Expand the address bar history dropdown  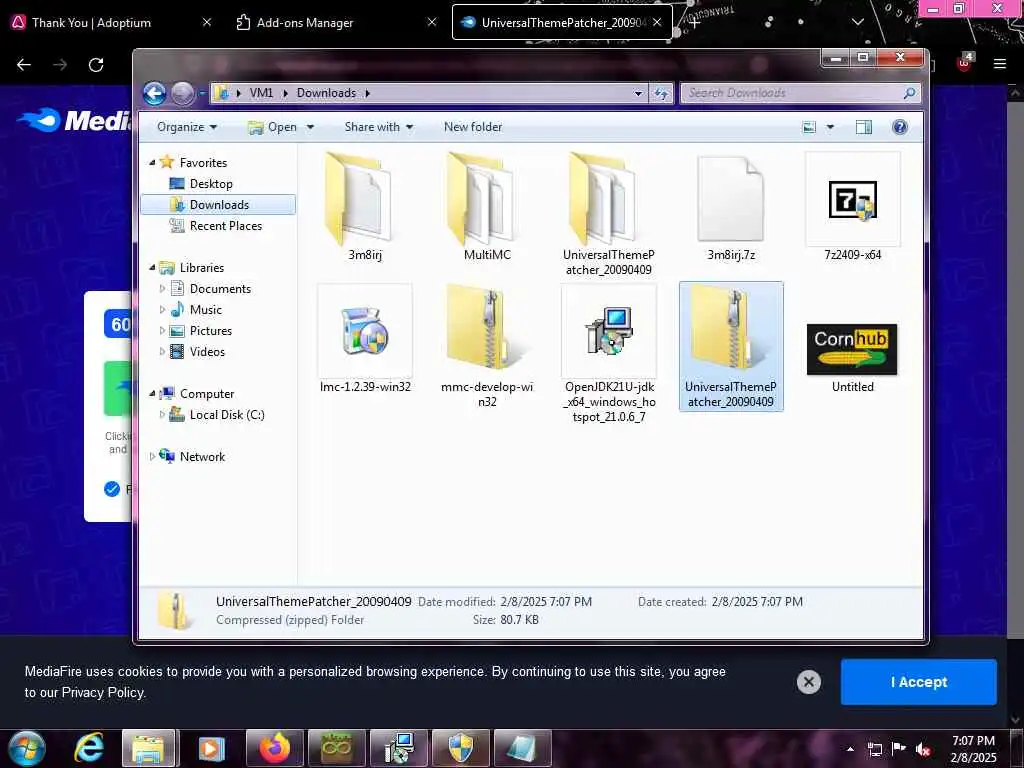[638, 93]
